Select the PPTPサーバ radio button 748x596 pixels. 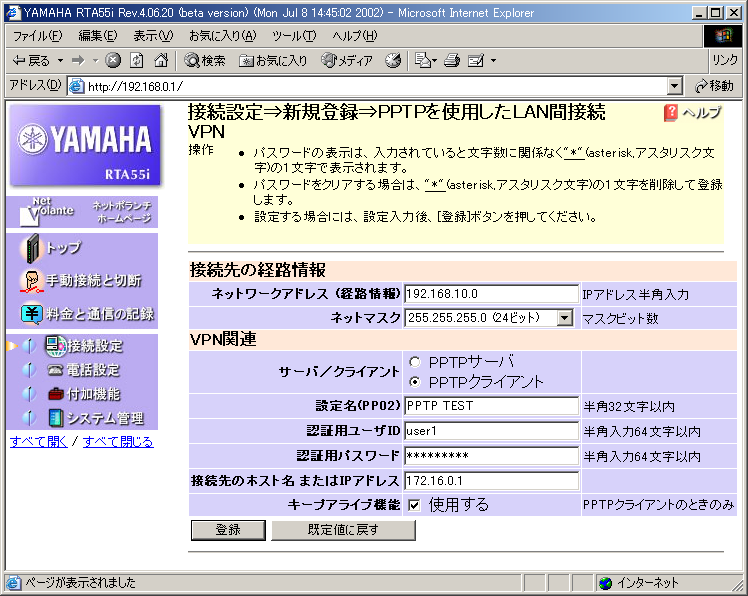click(x=415, y=361)
